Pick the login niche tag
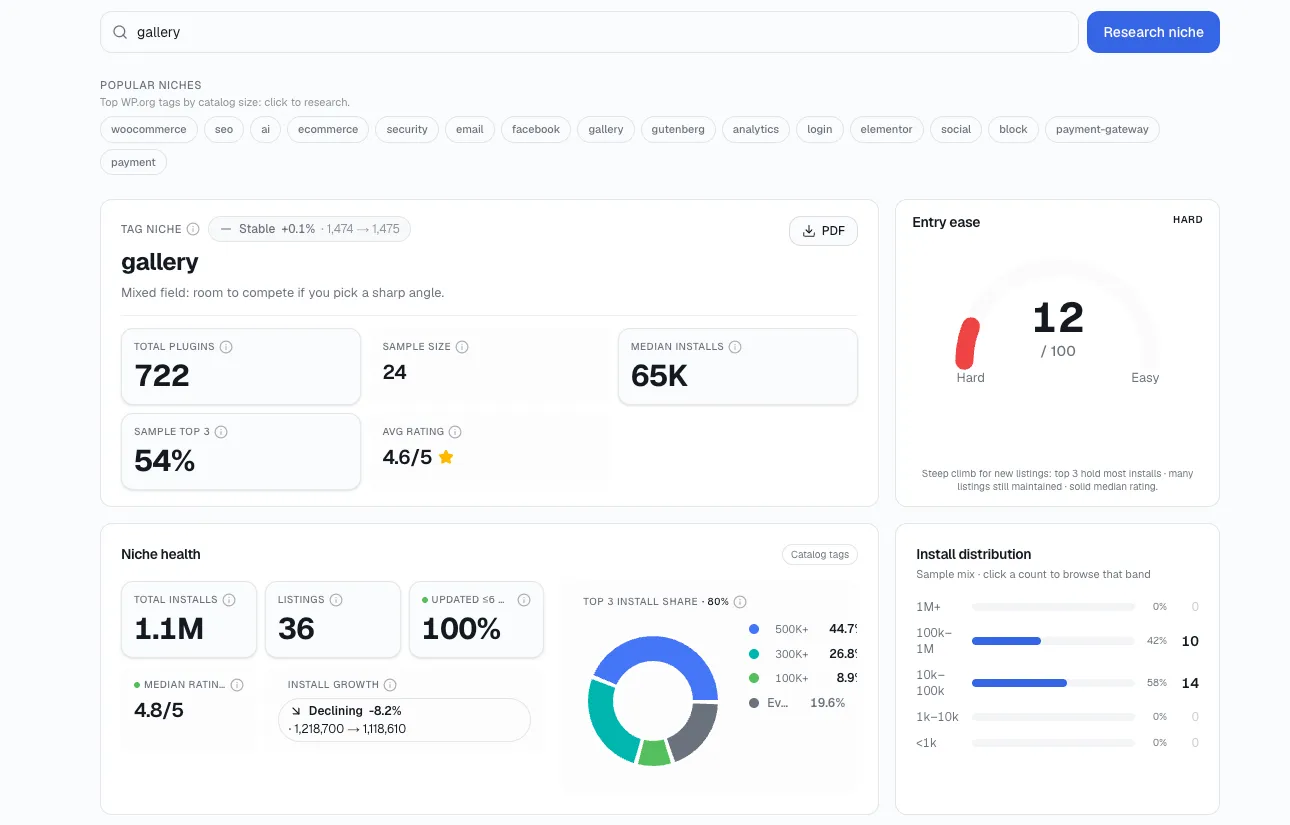This screenshot has width=1290, height=825. [x=820, y=129]
